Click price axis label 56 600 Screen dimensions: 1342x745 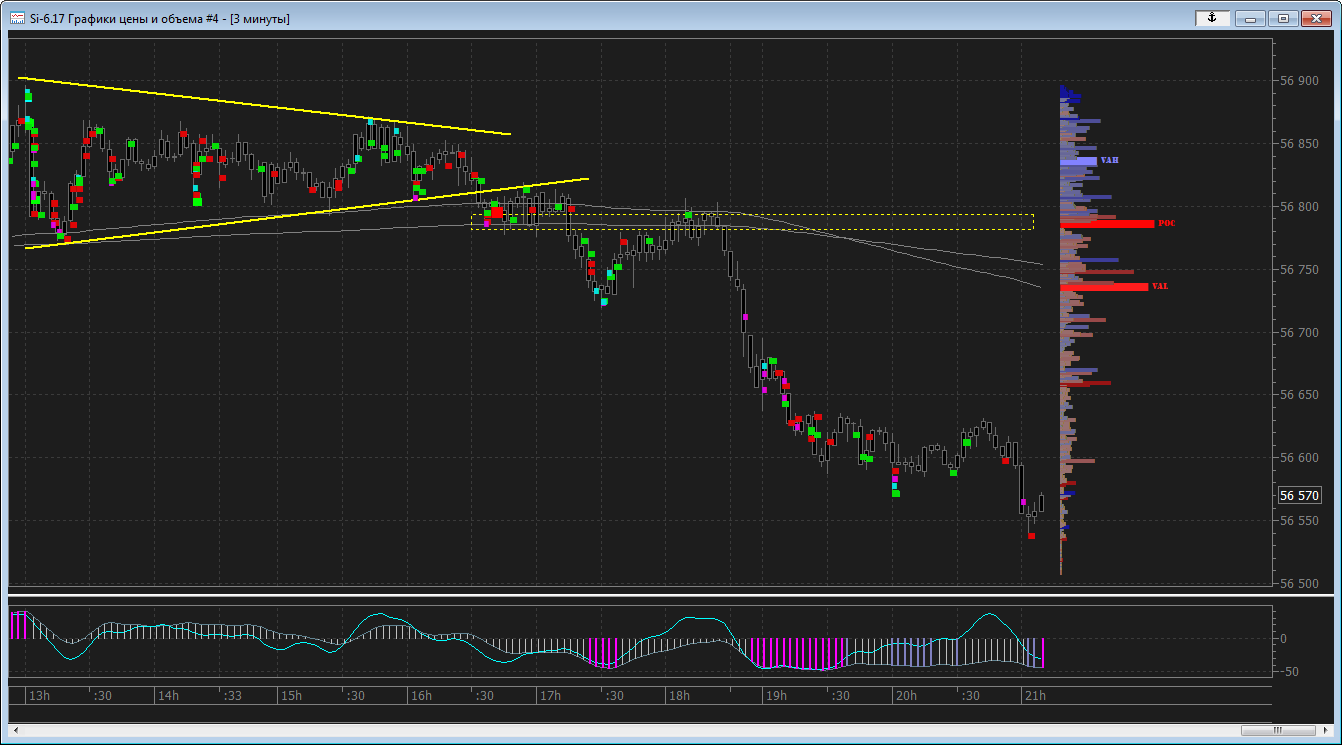coord(1298,459)
